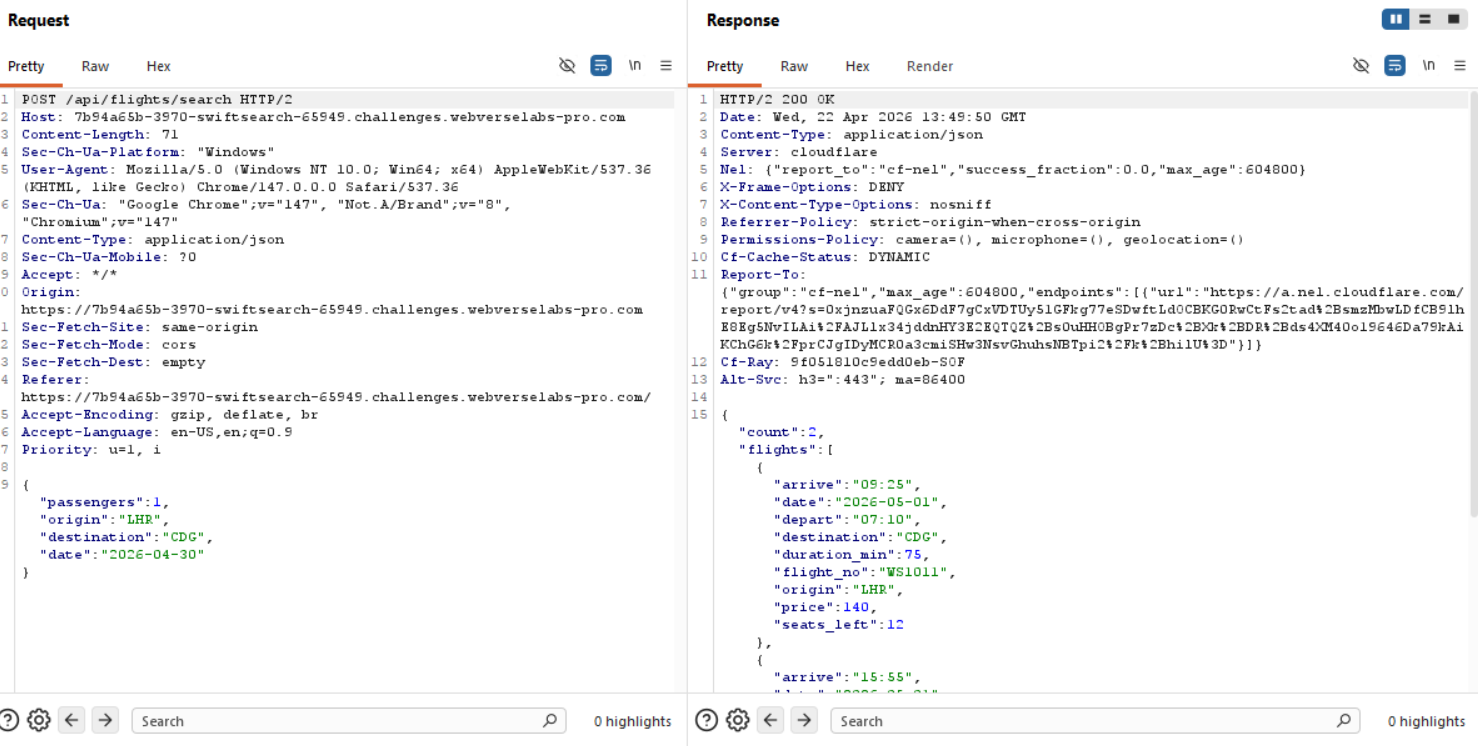Click the Request search magnifier dropdown
Screen dimensions: 1478x746
(550, 720)
